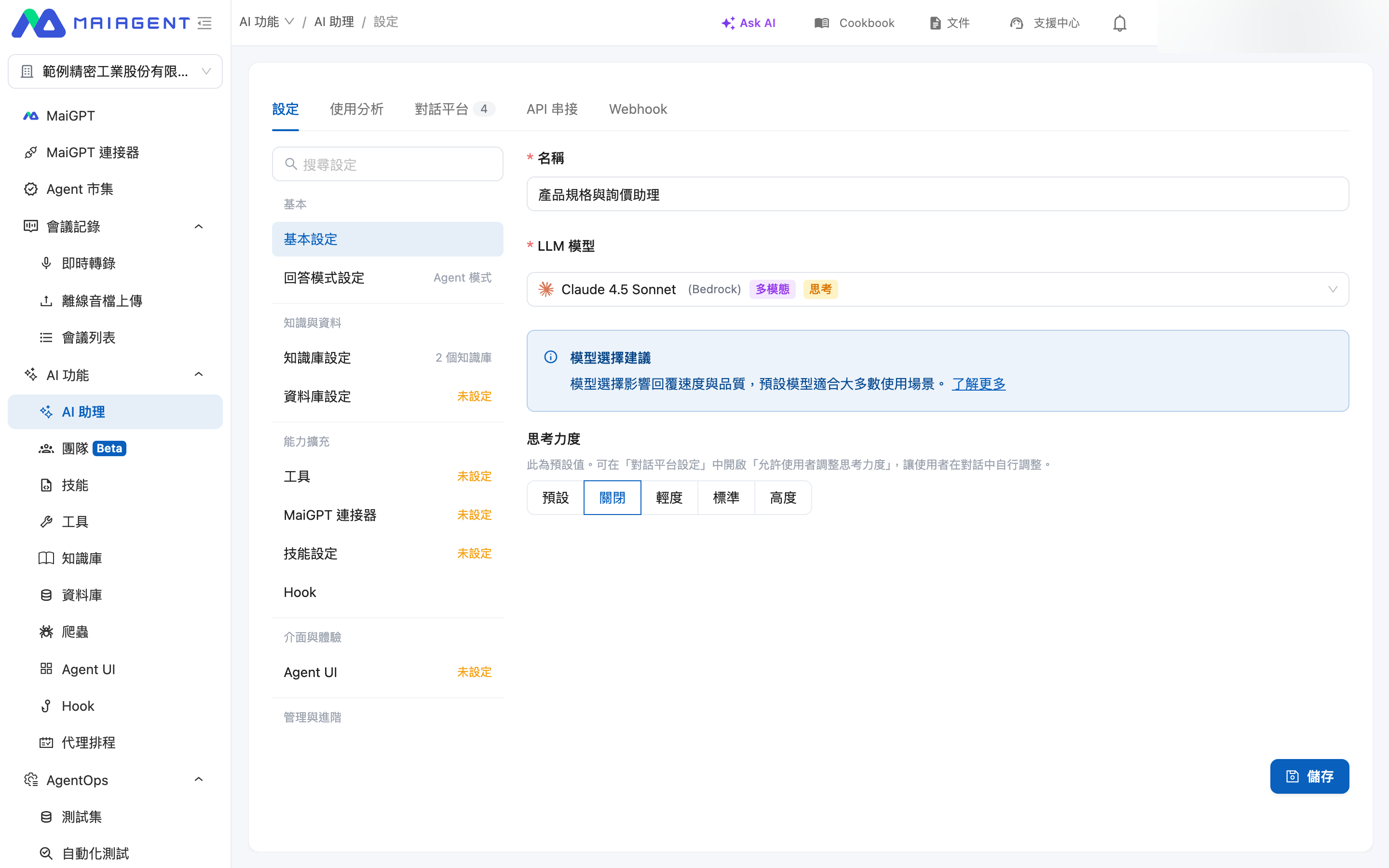Open 會議列表 list item
The height and width of the screenshot is (868, 1389).
tap(115, 338)
